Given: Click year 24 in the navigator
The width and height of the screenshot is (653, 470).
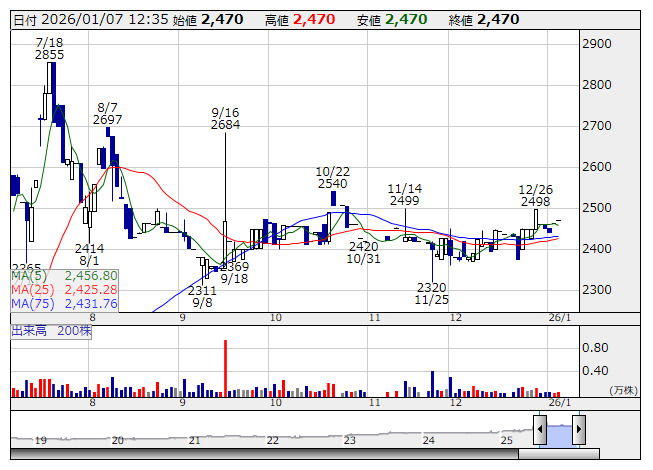Looking at the screenshot, I should [x=429, y=440].
